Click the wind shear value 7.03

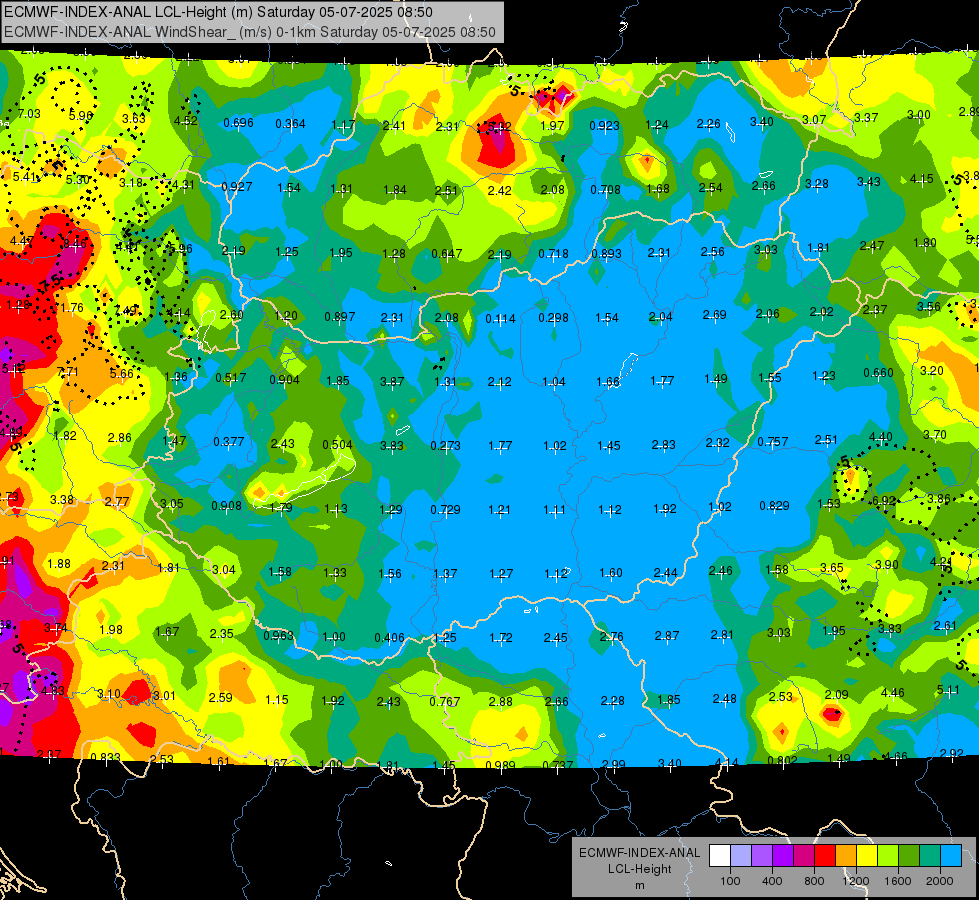pos(29,114)
